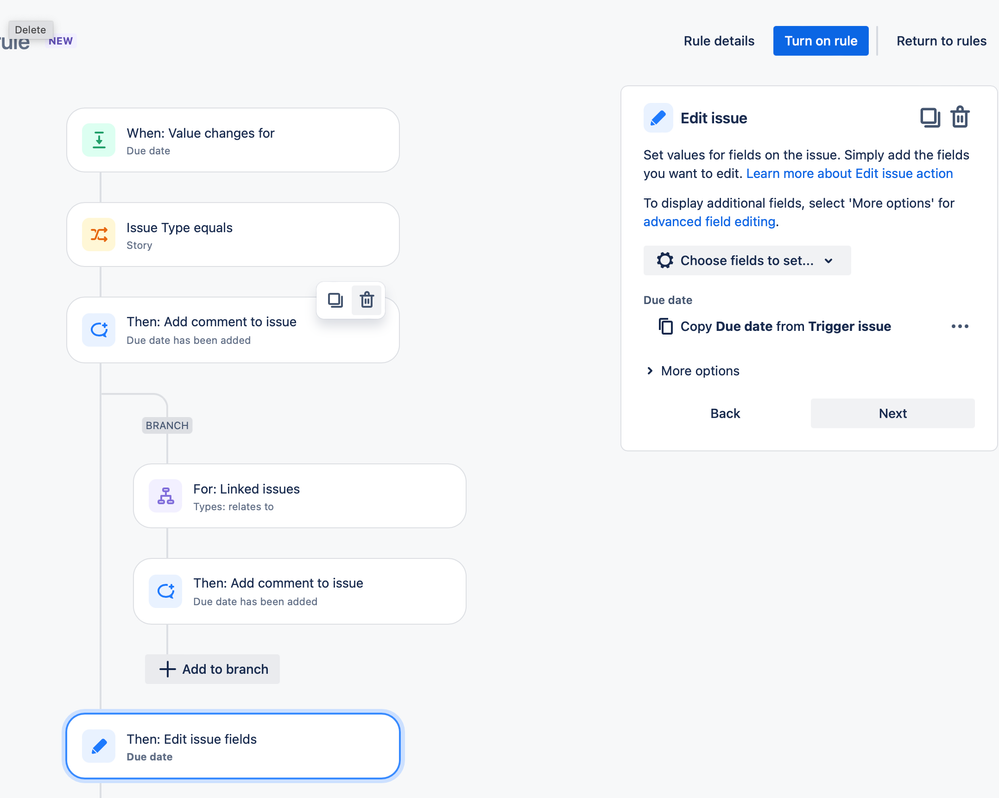Viewport: 999px width, 798px height.
Task: Select the Issue Type equals Story condition card
Action: (x=233, y=234)
